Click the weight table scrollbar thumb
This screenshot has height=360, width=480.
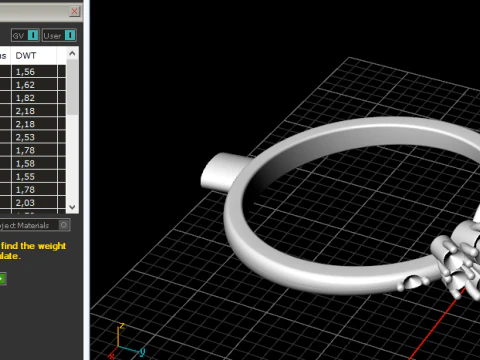click(x=72, y=87)
